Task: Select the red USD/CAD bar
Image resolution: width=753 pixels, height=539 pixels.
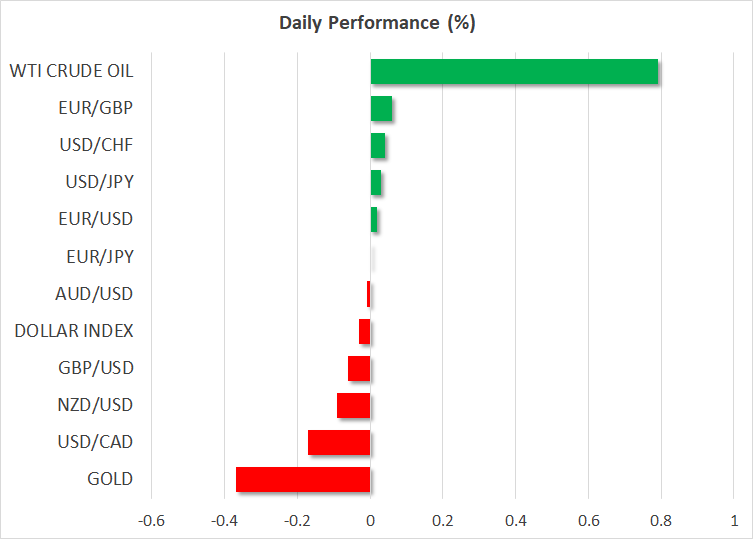Action: [x=339, y=442]
